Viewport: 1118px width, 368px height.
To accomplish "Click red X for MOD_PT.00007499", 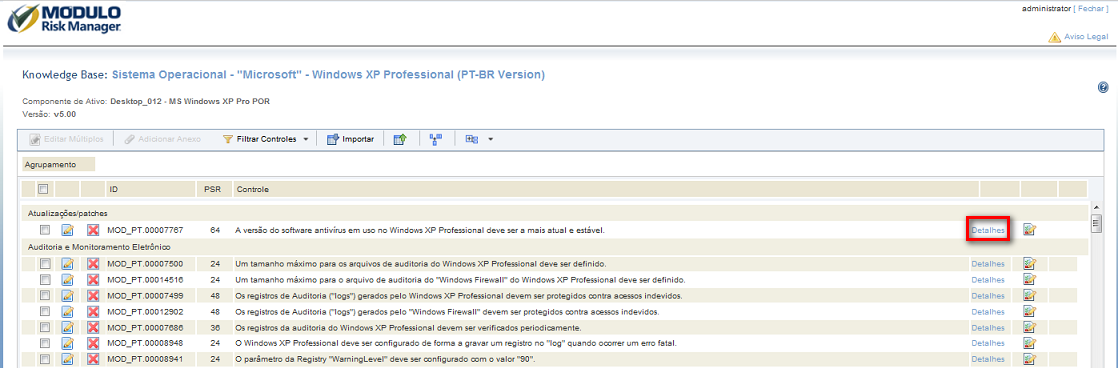I will (x=93, y=295).
